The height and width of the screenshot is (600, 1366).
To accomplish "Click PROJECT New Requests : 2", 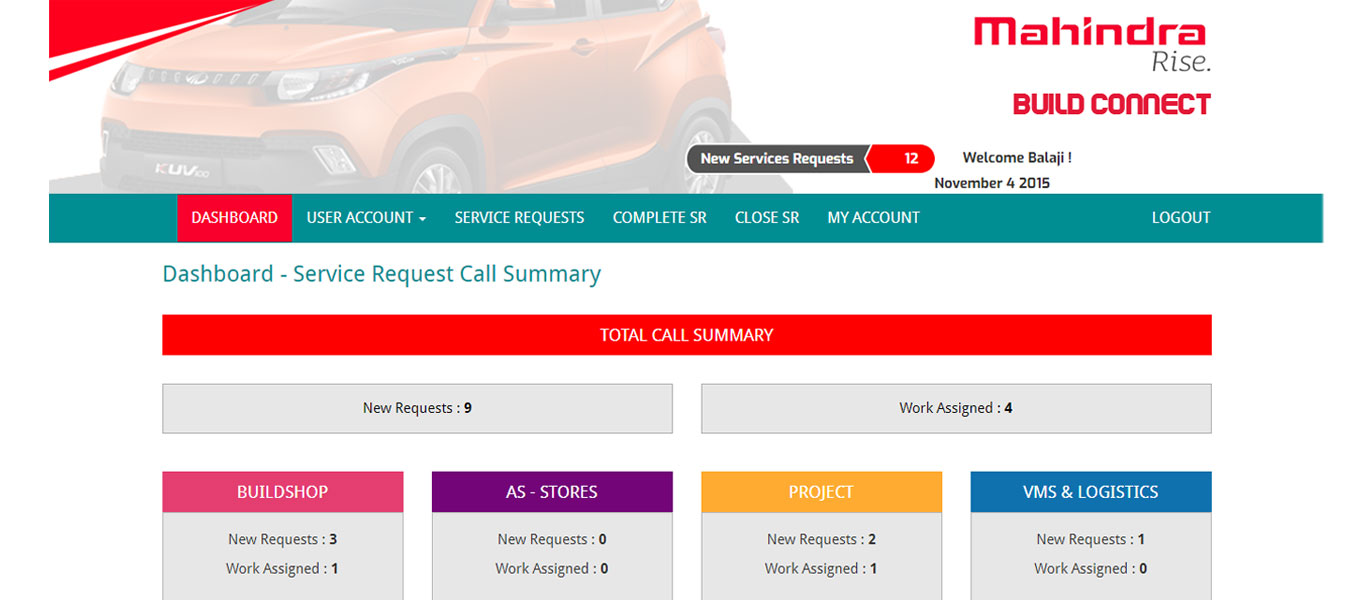I will coord(822,540).
